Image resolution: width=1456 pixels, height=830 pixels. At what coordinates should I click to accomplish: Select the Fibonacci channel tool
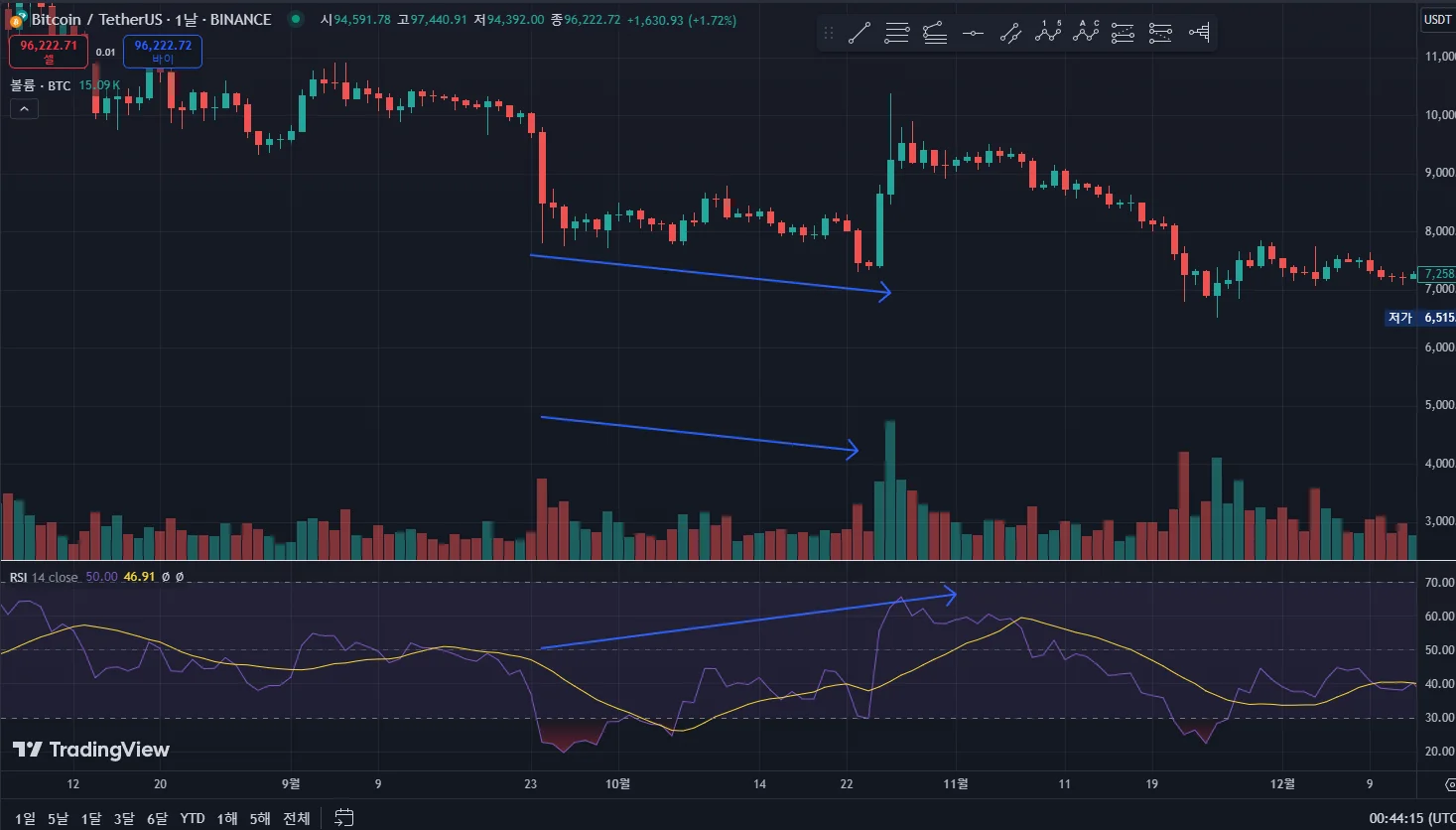pos(1124,34)
